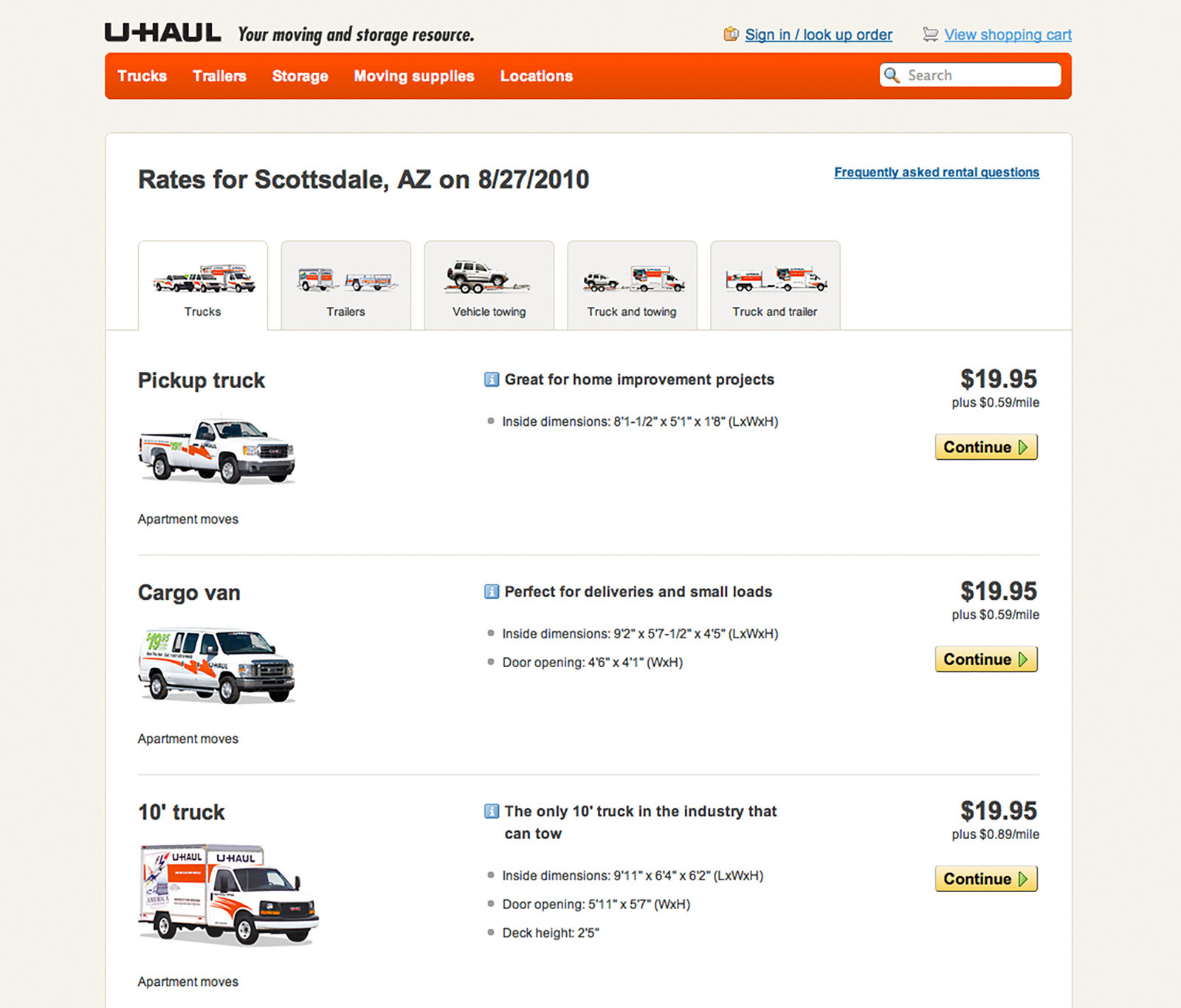Click the info icon for Cargo van
Image resolution: width=1181 pixels, height=1008 pixels.
(x=491, y=592)
